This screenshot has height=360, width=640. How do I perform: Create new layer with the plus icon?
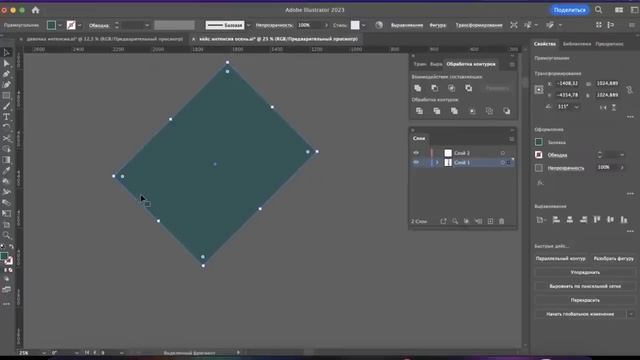(490, 221)
